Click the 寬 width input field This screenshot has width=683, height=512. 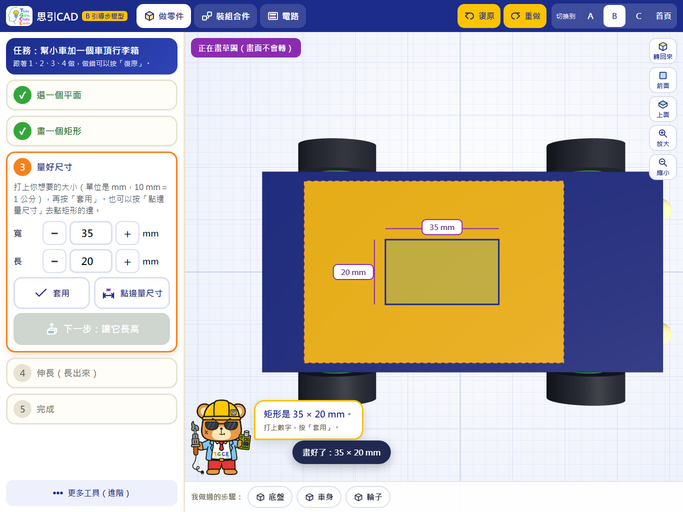click(91, 234)
